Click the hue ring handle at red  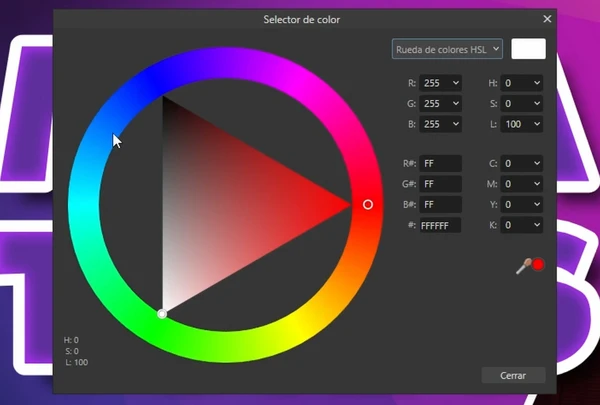(x=368, y=205)
